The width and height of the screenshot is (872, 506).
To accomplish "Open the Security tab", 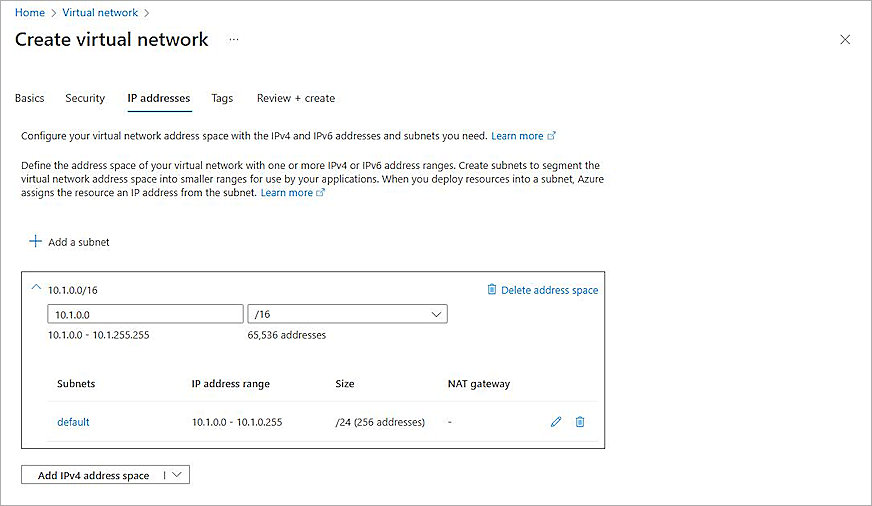I will coord(85,98).
